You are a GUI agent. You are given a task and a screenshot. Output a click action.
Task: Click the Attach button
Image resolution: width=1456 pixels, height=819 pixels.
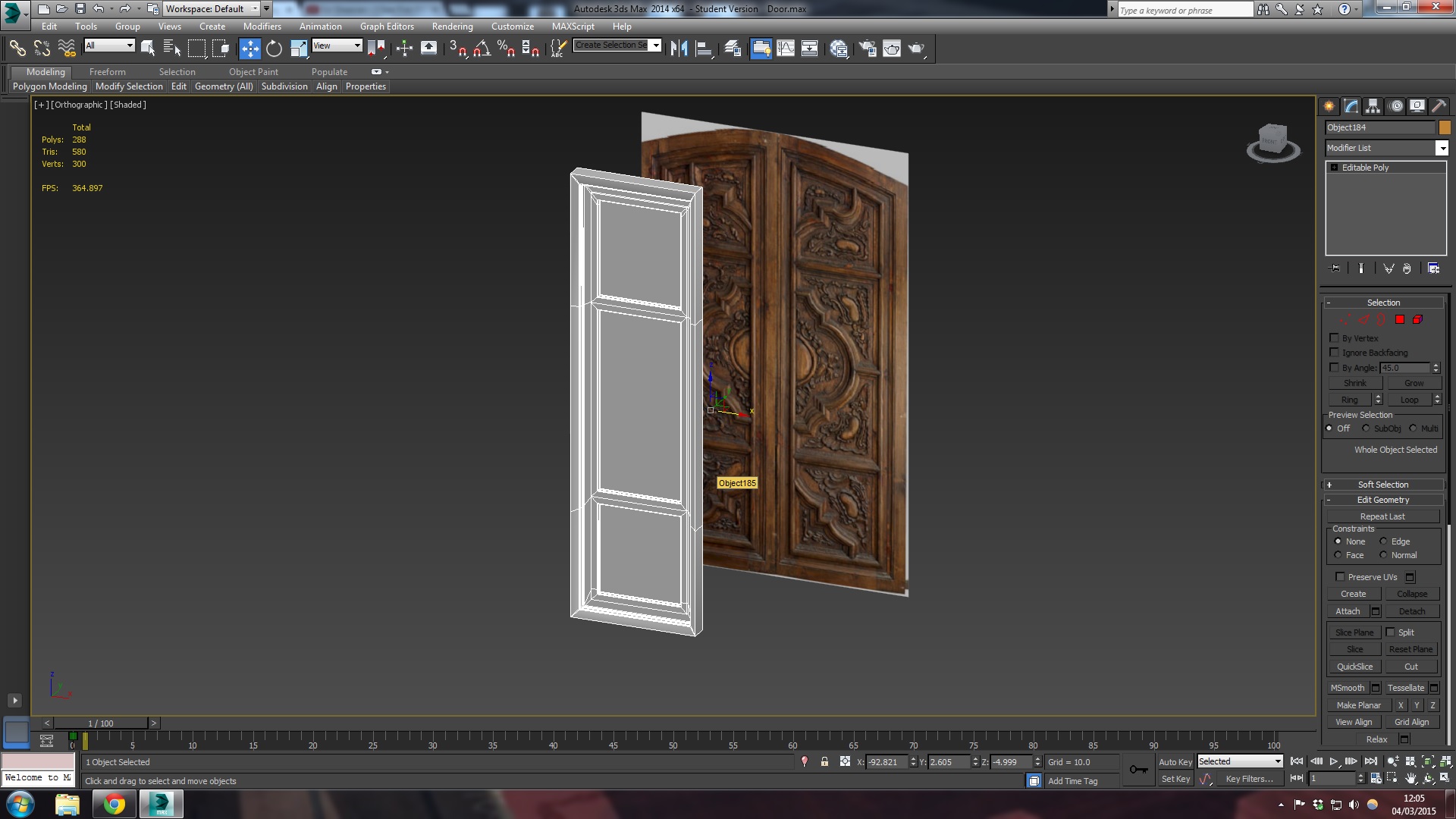(1348, 611)
